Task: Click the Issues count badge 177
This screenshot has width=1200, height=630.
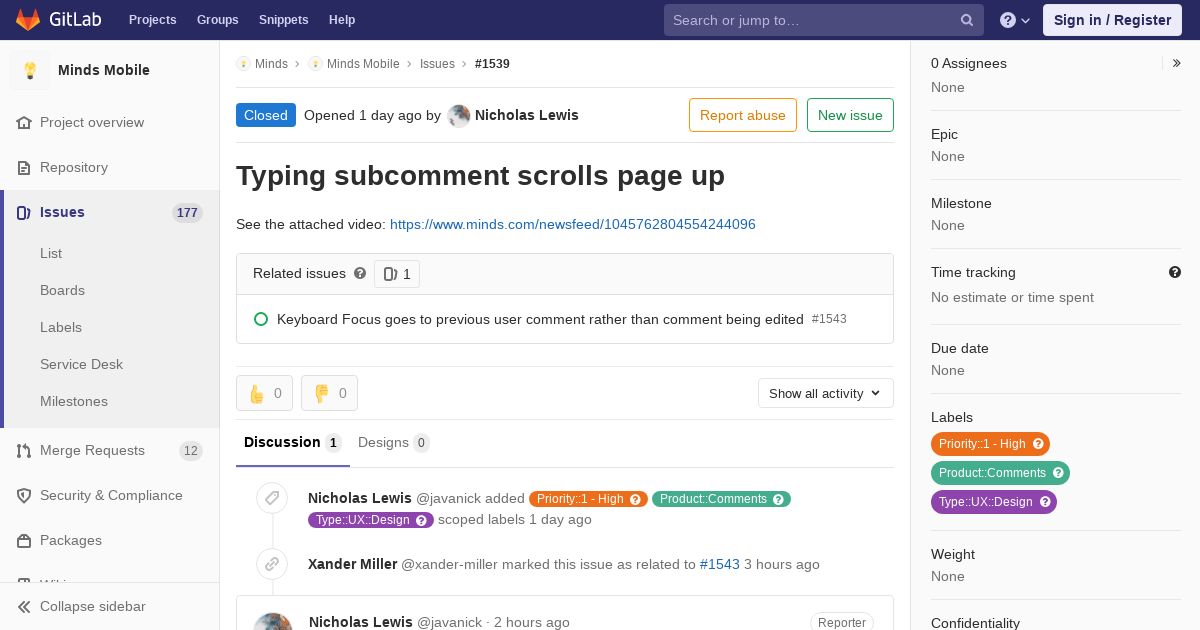Action: [187, 213]
